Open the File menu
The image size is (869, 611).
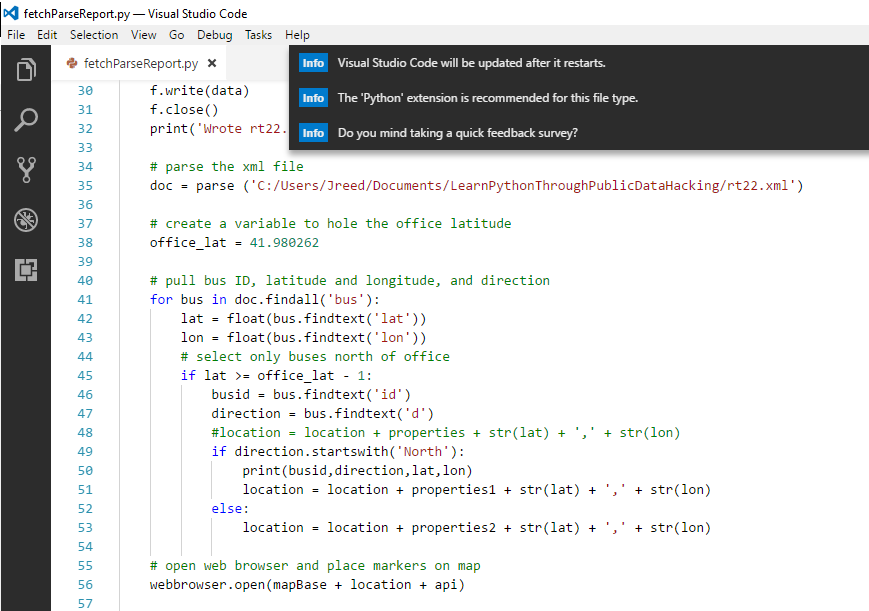(x=16, y=35)
